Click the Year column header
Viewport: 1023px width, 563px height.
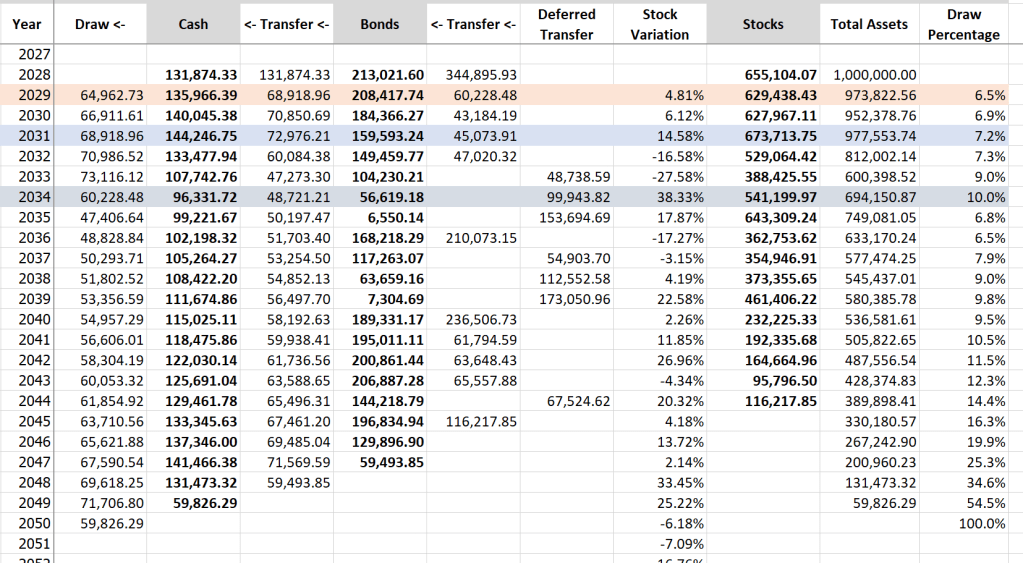click(x=26, y=24)
